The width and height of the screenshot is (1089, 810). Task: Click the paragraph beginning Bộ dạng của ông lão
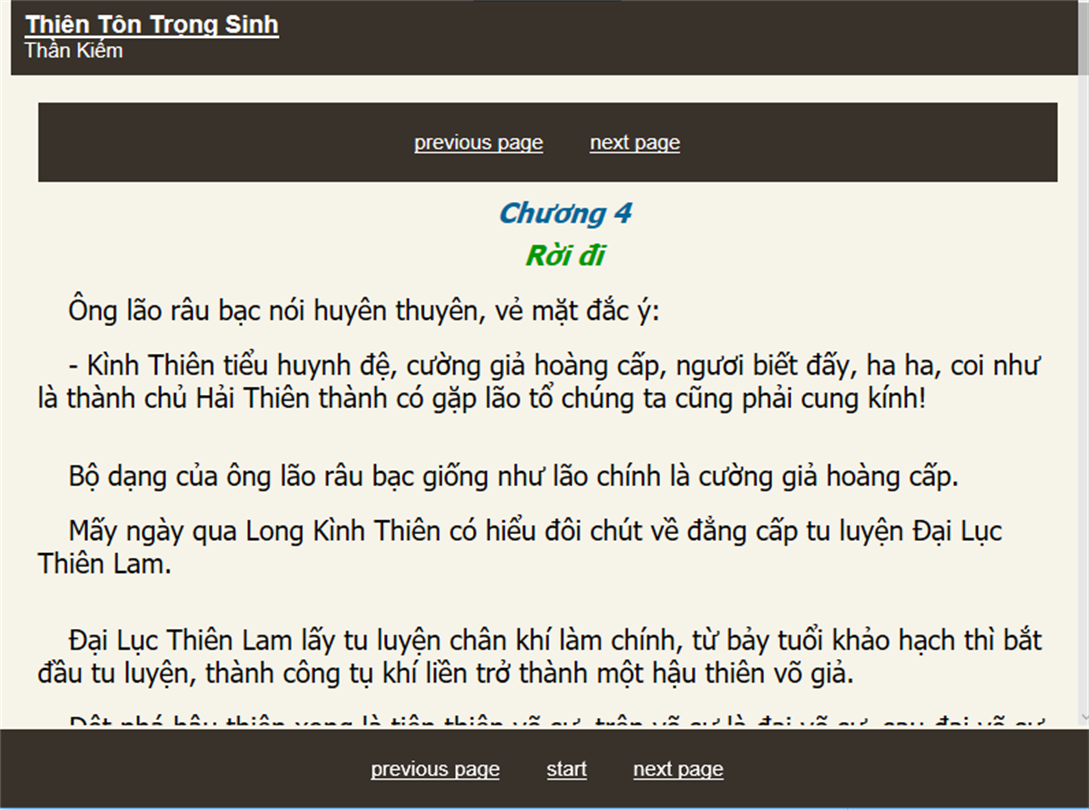pyautogui.click(x=513, y=476)
